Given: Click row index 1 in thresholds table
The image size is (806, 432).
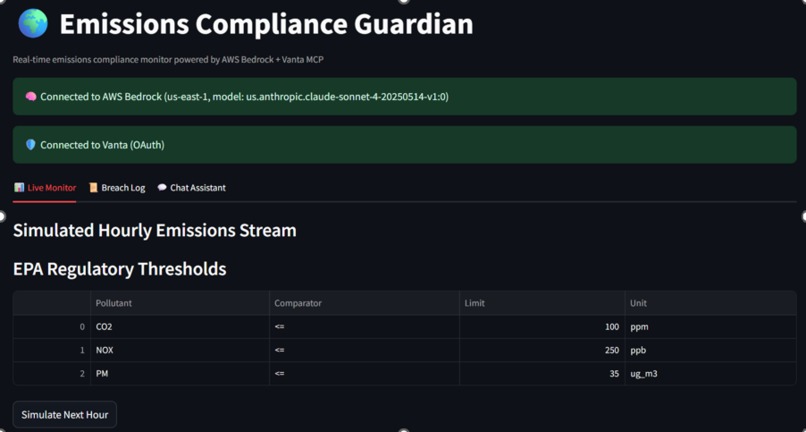Looking at the screenshot, I should pos(52,350).
